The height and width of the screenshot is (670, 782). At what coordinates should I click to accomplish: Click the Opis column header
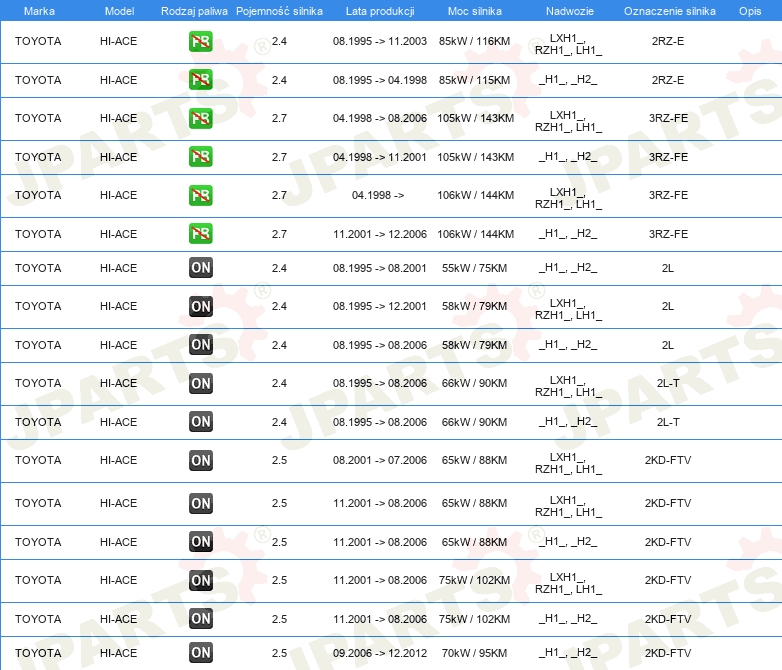(749, 10)
